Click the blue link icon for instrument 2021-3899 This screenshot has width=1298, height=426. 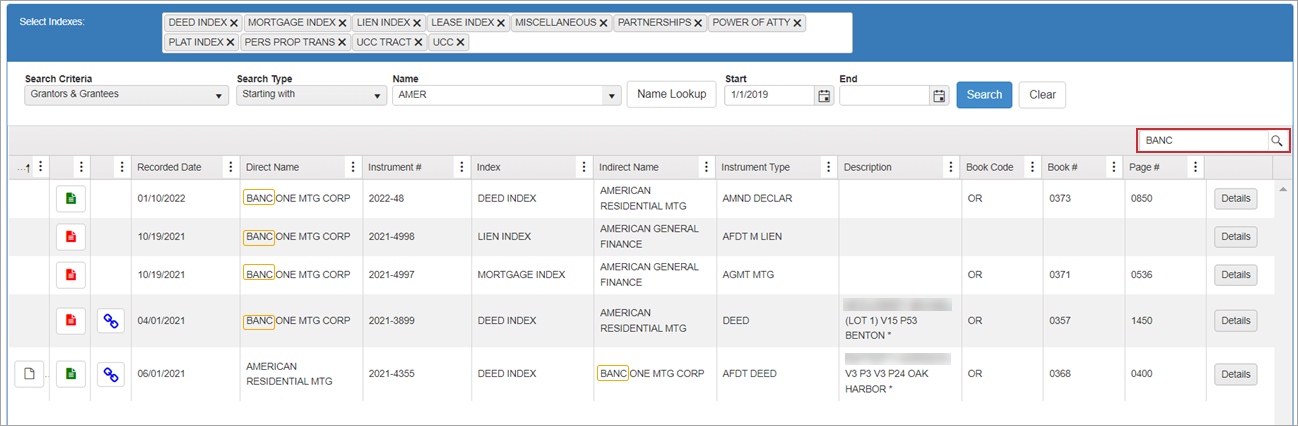pyautogui.click(x=111, y=321)
